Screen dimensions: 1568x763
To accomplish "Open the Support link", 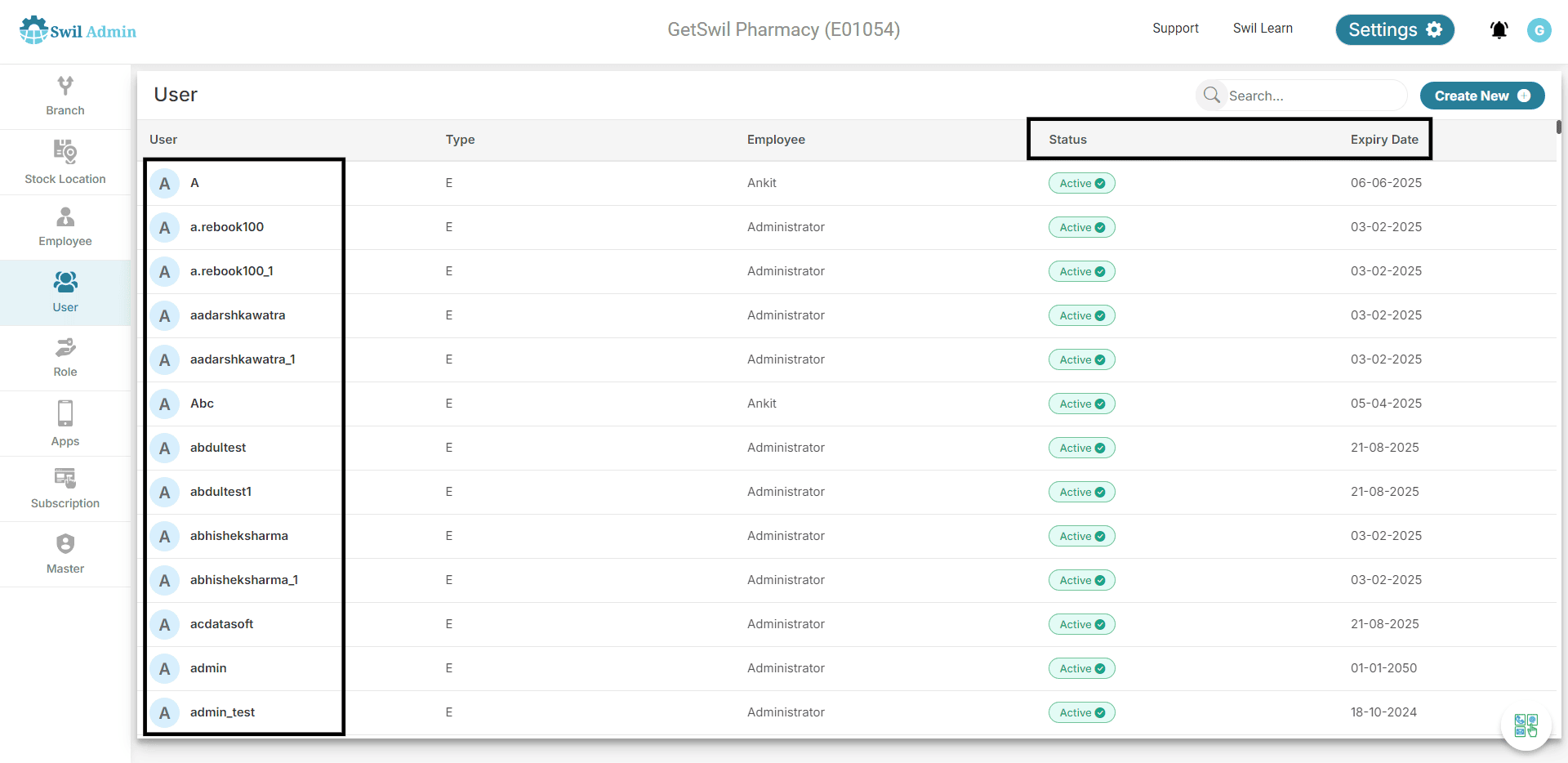I will (x=1175, y=29).
